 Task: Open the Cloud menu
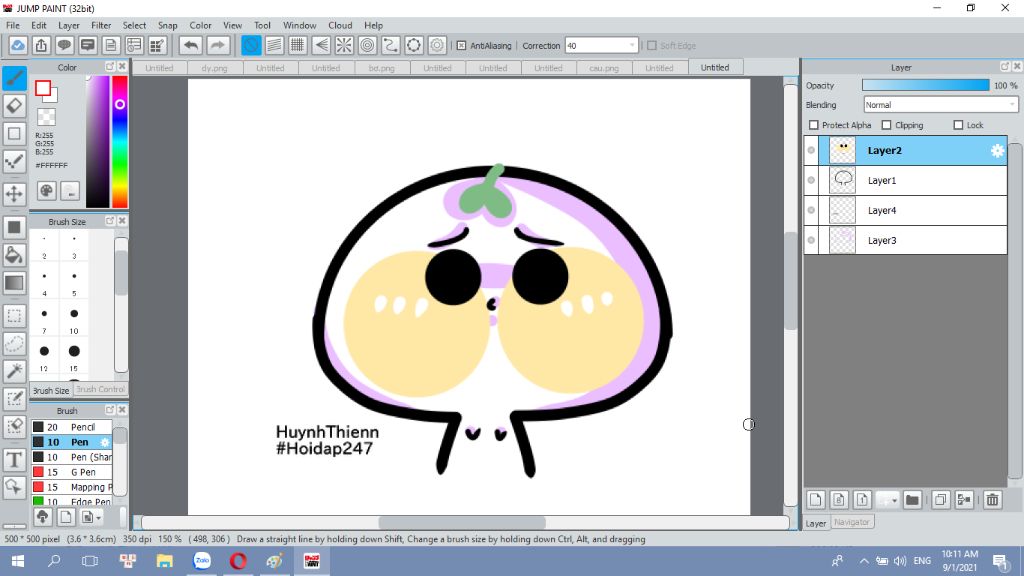[x=340, y=25]
